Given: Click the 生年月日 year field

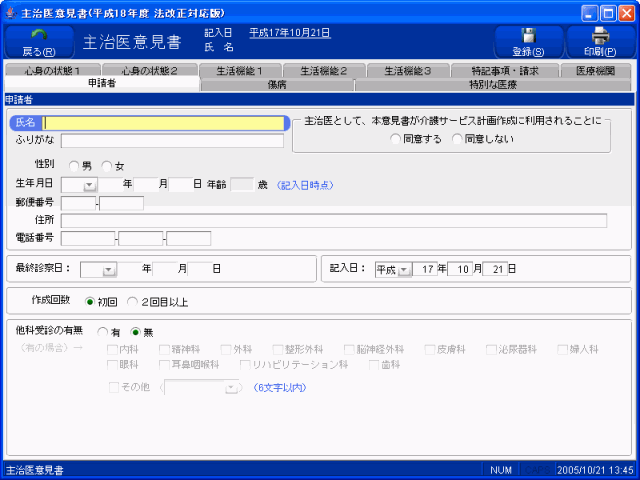Looking at the screenshot, I should pos(111,185).
